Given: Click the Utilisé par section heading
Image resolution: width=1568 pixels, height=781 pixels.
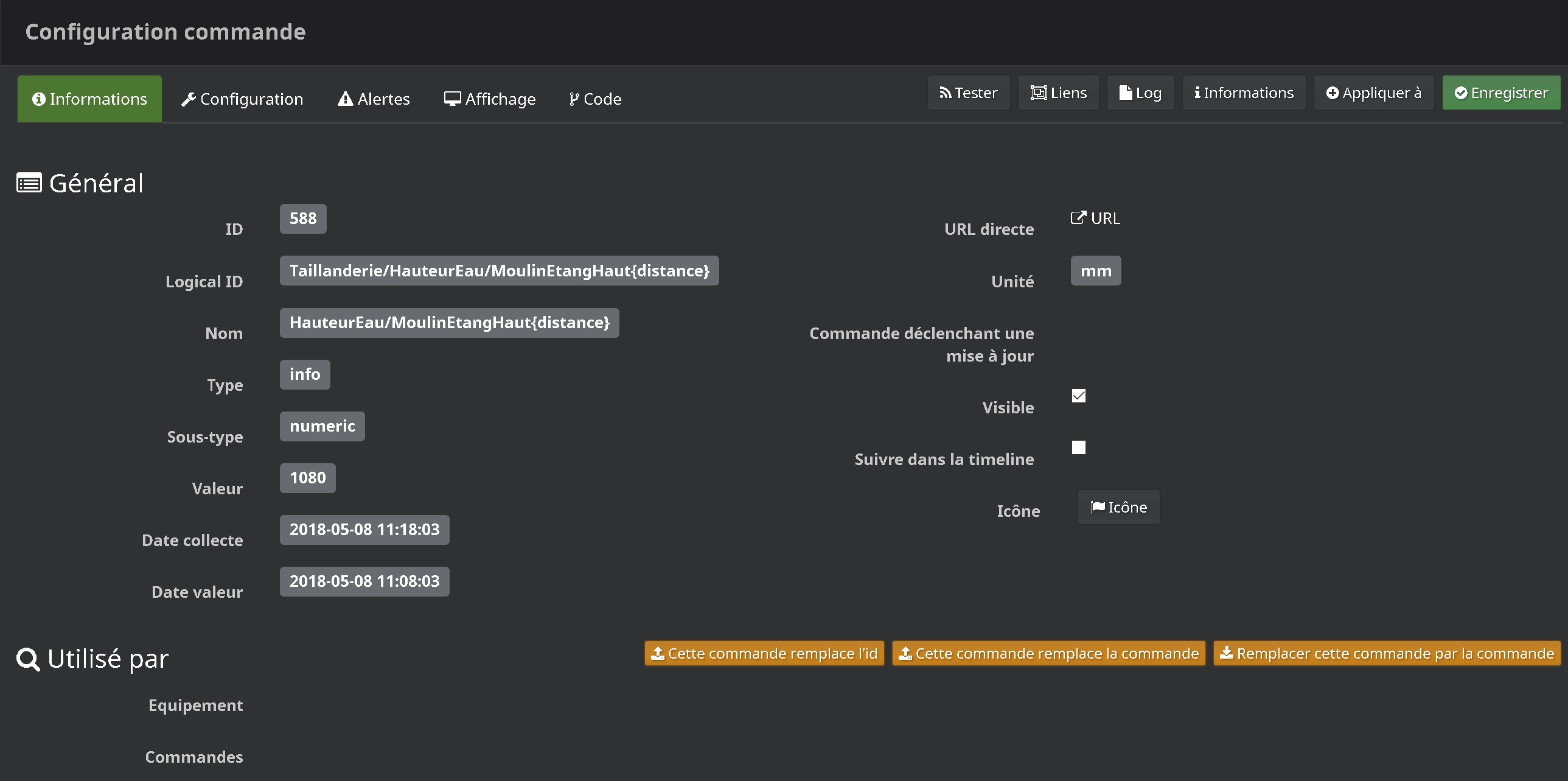Looking at the screenshot, I should pos(108,659).
